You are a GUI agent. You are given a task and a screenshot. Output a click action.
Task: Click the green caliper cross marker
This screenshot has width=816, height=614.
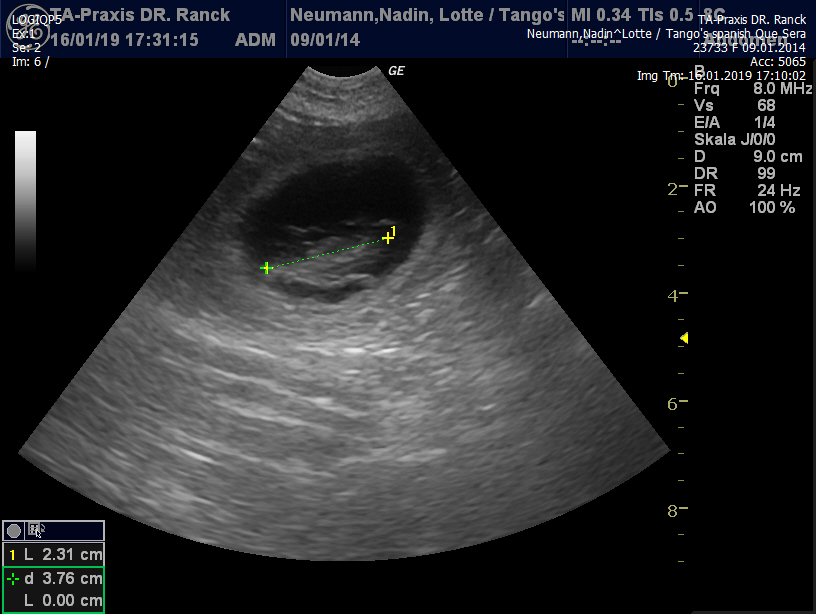[x=266, y=268]
